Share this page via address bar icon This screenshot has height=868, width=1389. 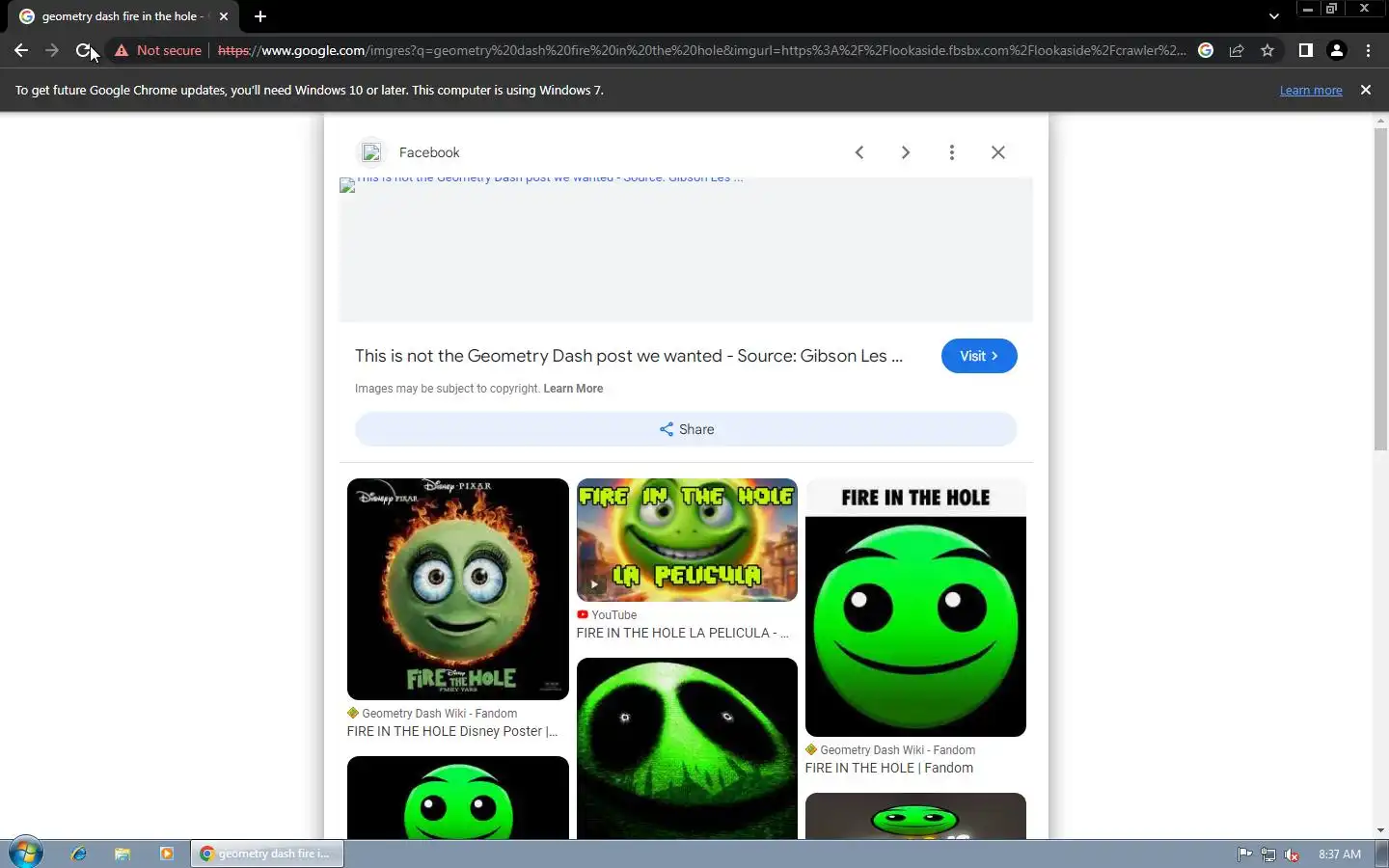point(1237,50)
